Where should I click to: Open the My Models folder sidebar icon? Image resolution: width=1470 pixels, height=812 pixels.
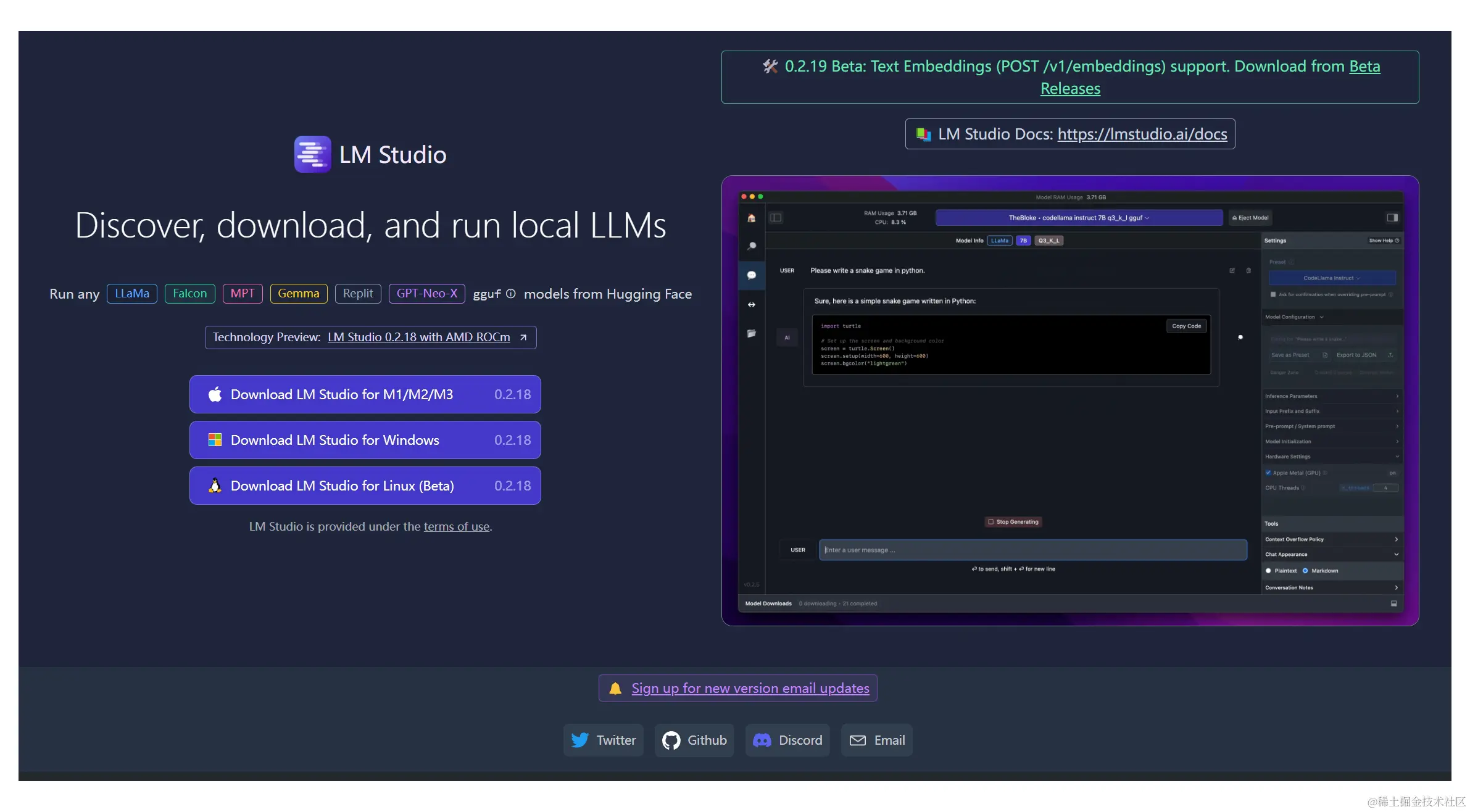pos(752,334)
